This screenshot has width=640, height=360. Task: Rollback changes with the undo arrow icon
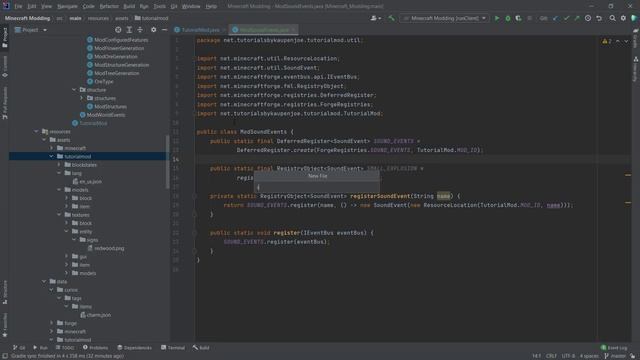599,18
